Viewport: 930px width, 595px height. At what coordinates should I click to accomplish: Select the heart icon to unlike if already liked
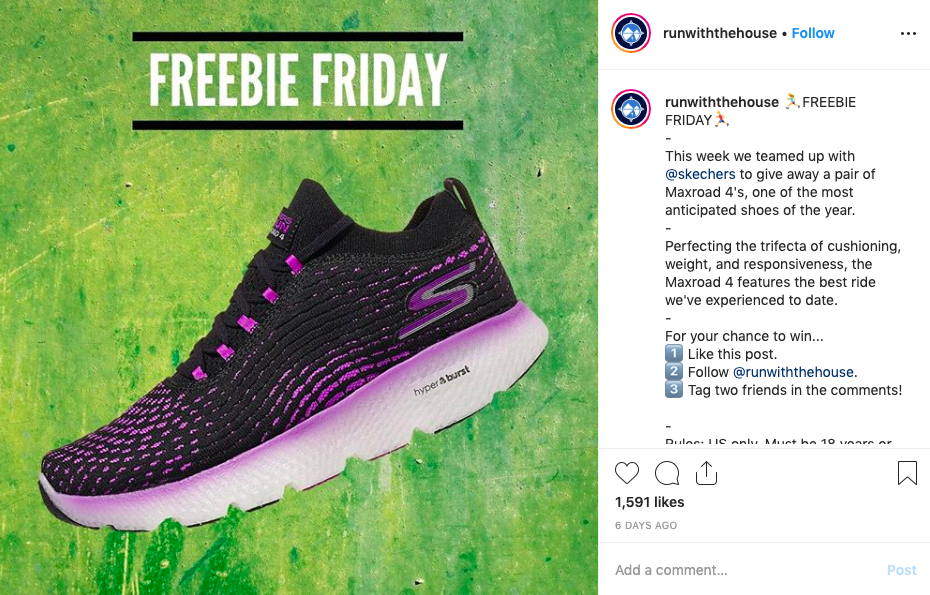tap(627, 472)
